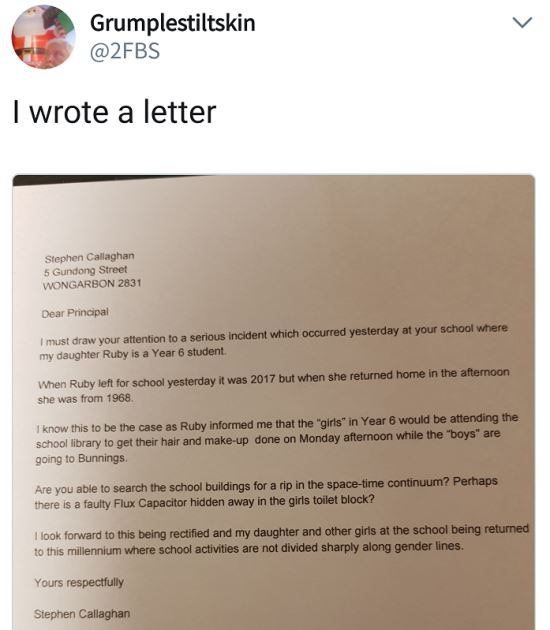This screenshot has height=630, width=550.
Task: Click the 'Yours respectfully' sign-off
Action: pyautogui.click(x=79, y=583)
